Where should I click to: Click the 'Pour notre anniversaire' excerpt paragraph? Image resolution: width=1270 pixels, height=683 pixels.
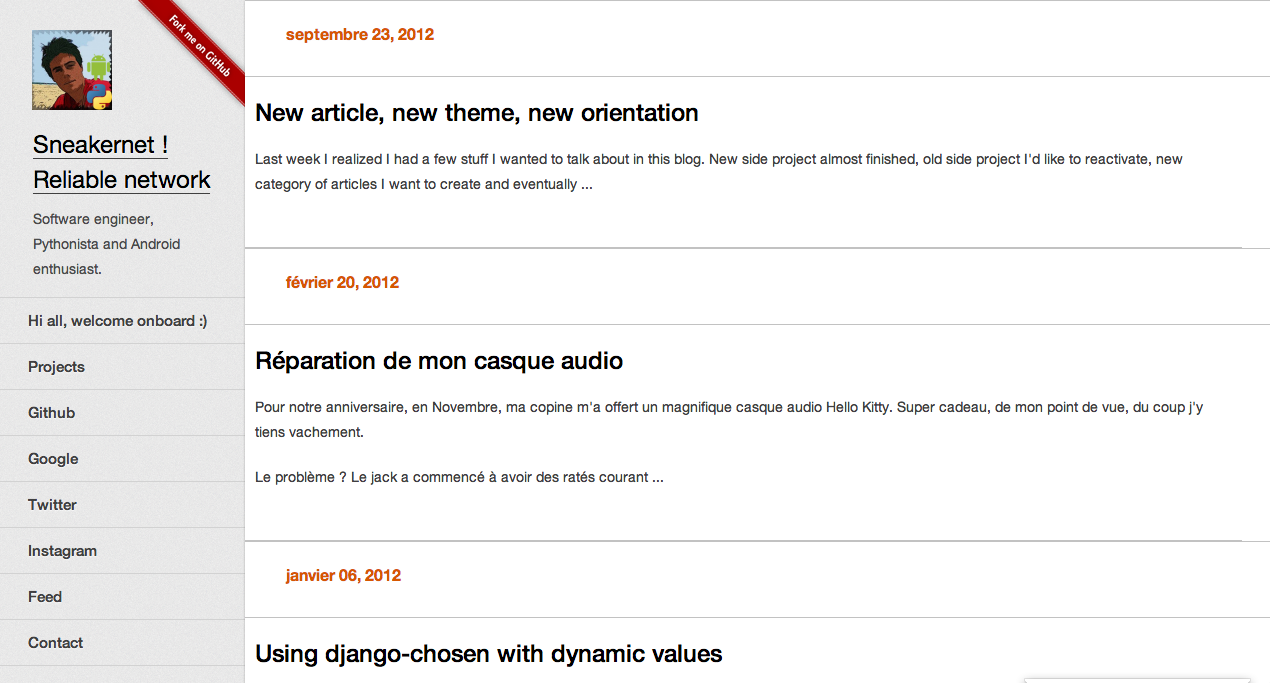click(x=728, y=420)
